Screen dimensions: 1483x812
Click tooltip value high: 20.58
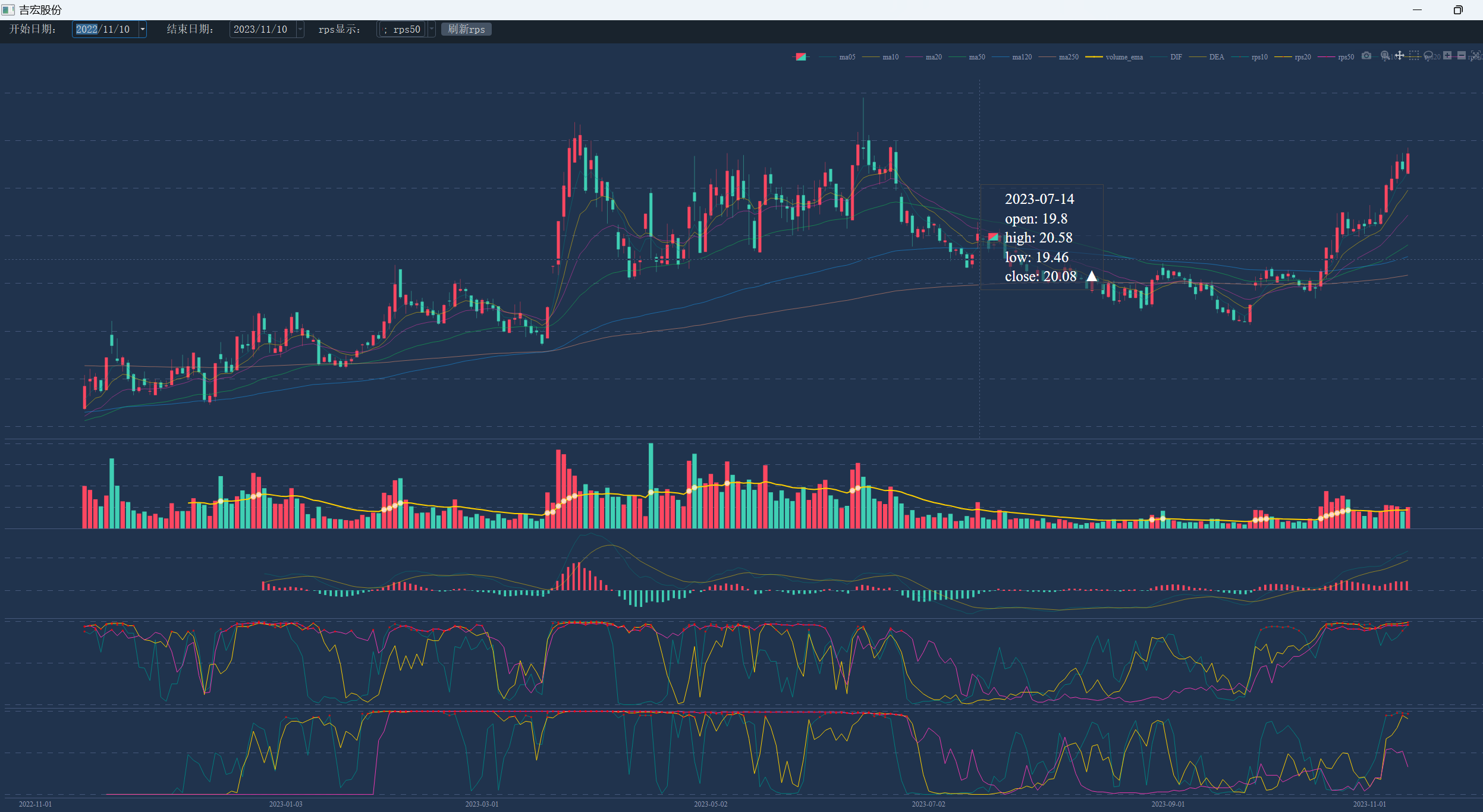1039,238
